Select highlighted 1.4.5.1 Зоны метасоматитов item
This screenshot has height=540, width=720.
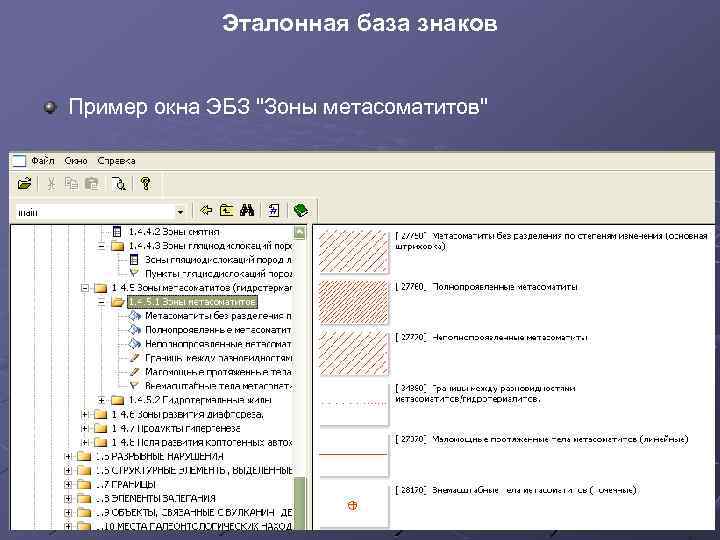(x=192, y=302)
